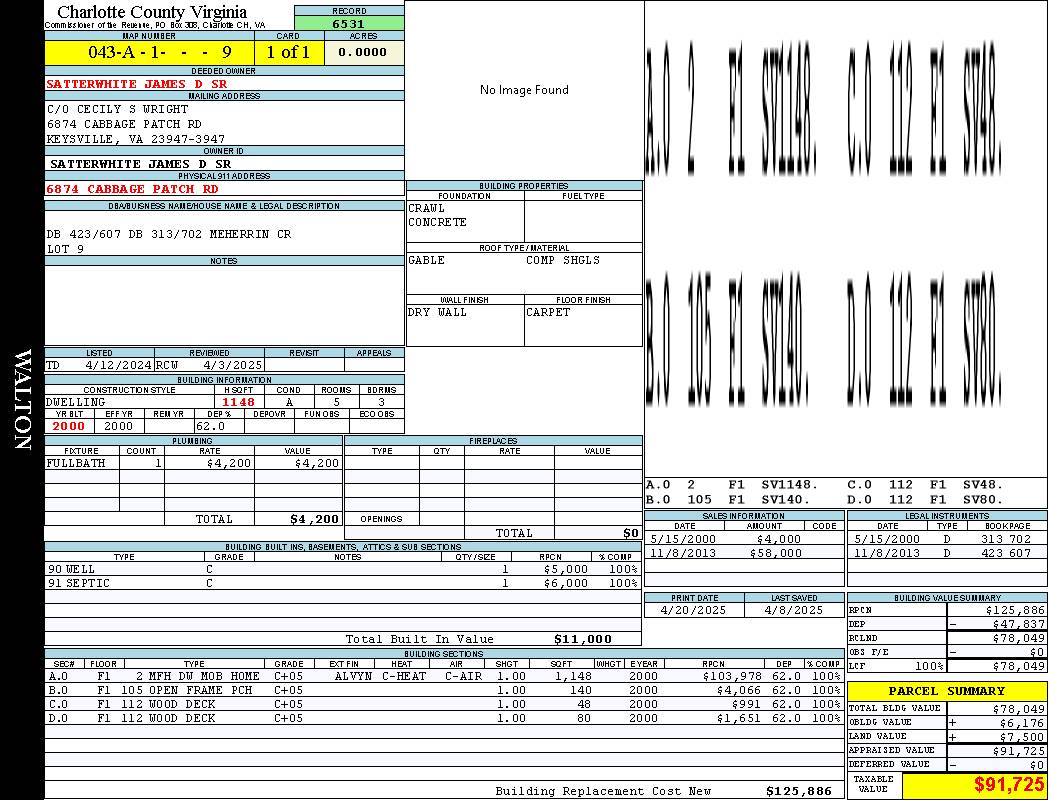Click WELL RPCN value $5,000

pos(566,569)
